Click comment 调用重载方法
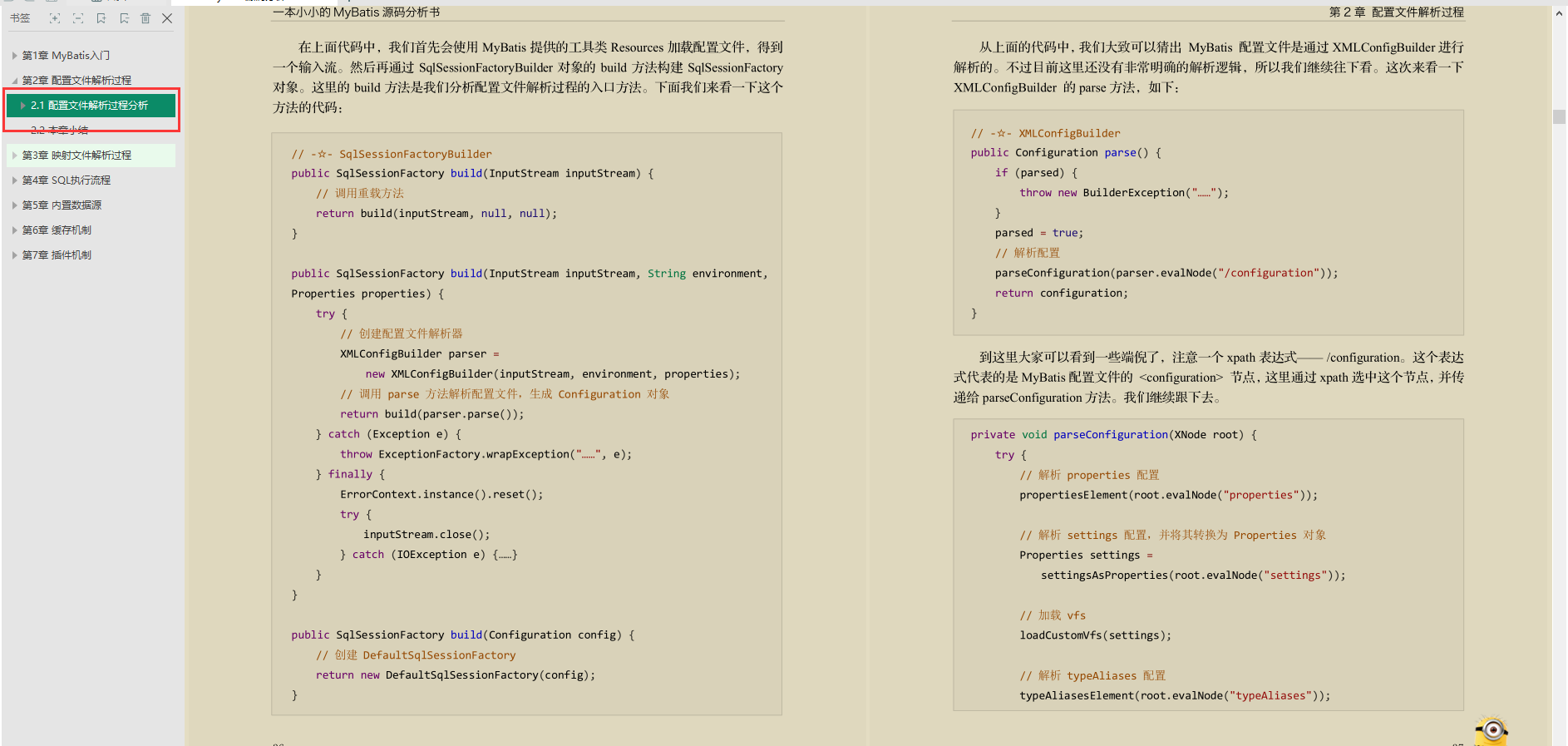The height and width of the screenshot is (746, 1568). point(360,193)
